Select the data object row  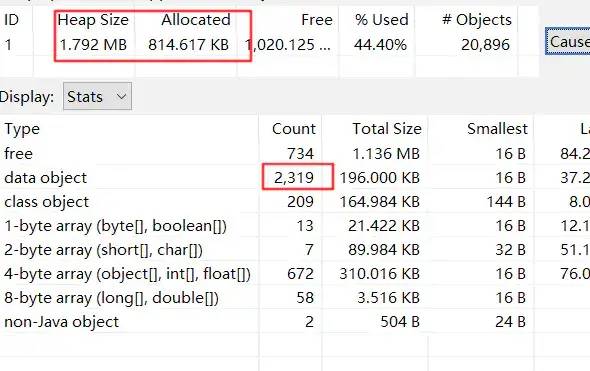pyautogui.click(x=295, y=178)
